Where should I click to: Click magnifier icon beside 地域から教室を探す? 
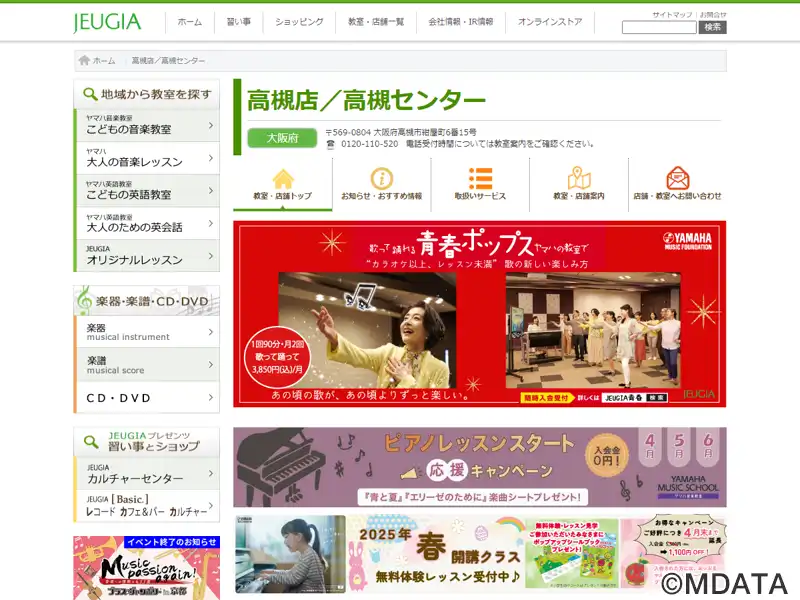90,94
